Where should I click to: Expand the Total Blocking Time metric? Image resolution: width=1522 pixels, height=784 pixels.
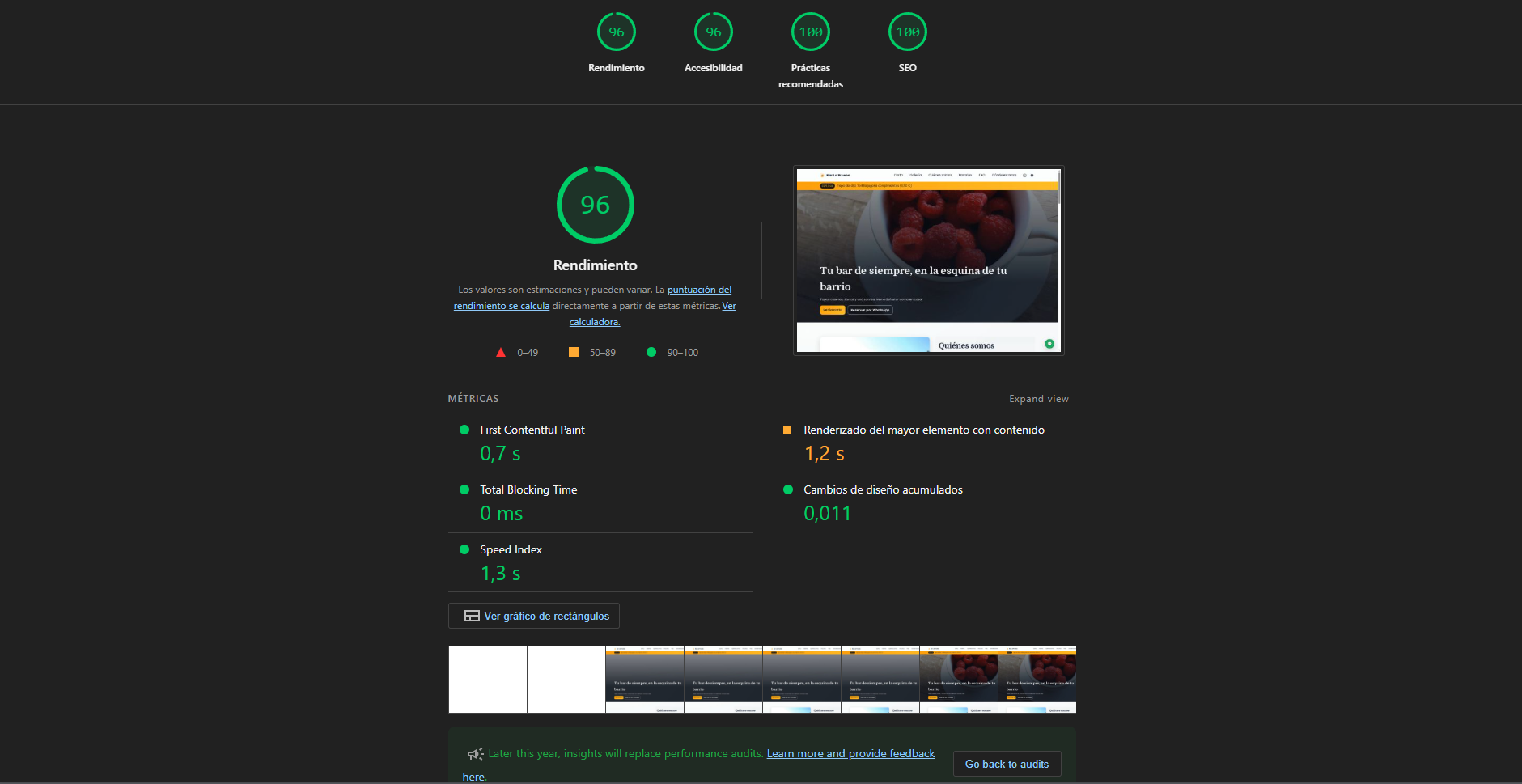(528, 489)
